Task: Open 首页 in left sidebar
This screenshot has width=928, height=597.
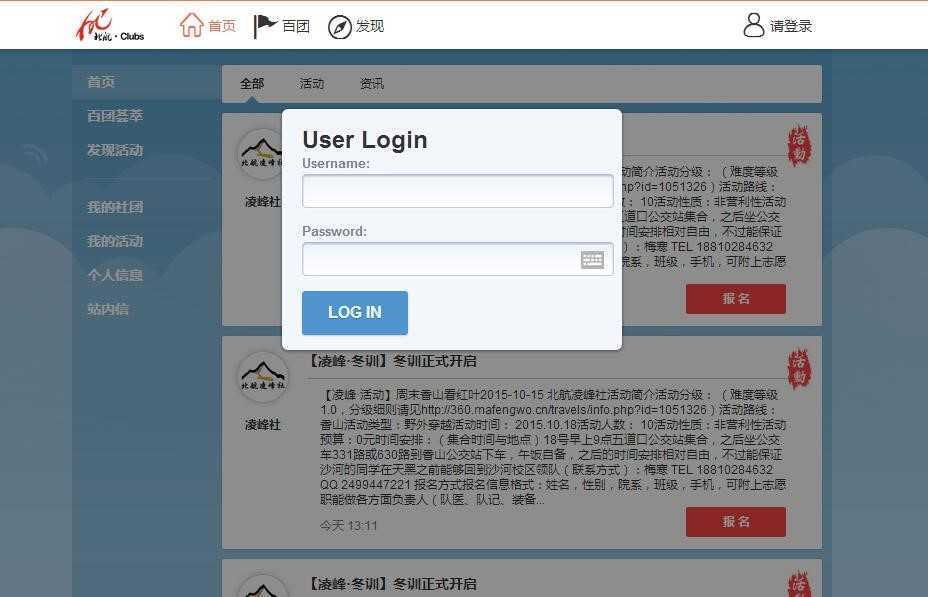Action: (x=101, y=82)
